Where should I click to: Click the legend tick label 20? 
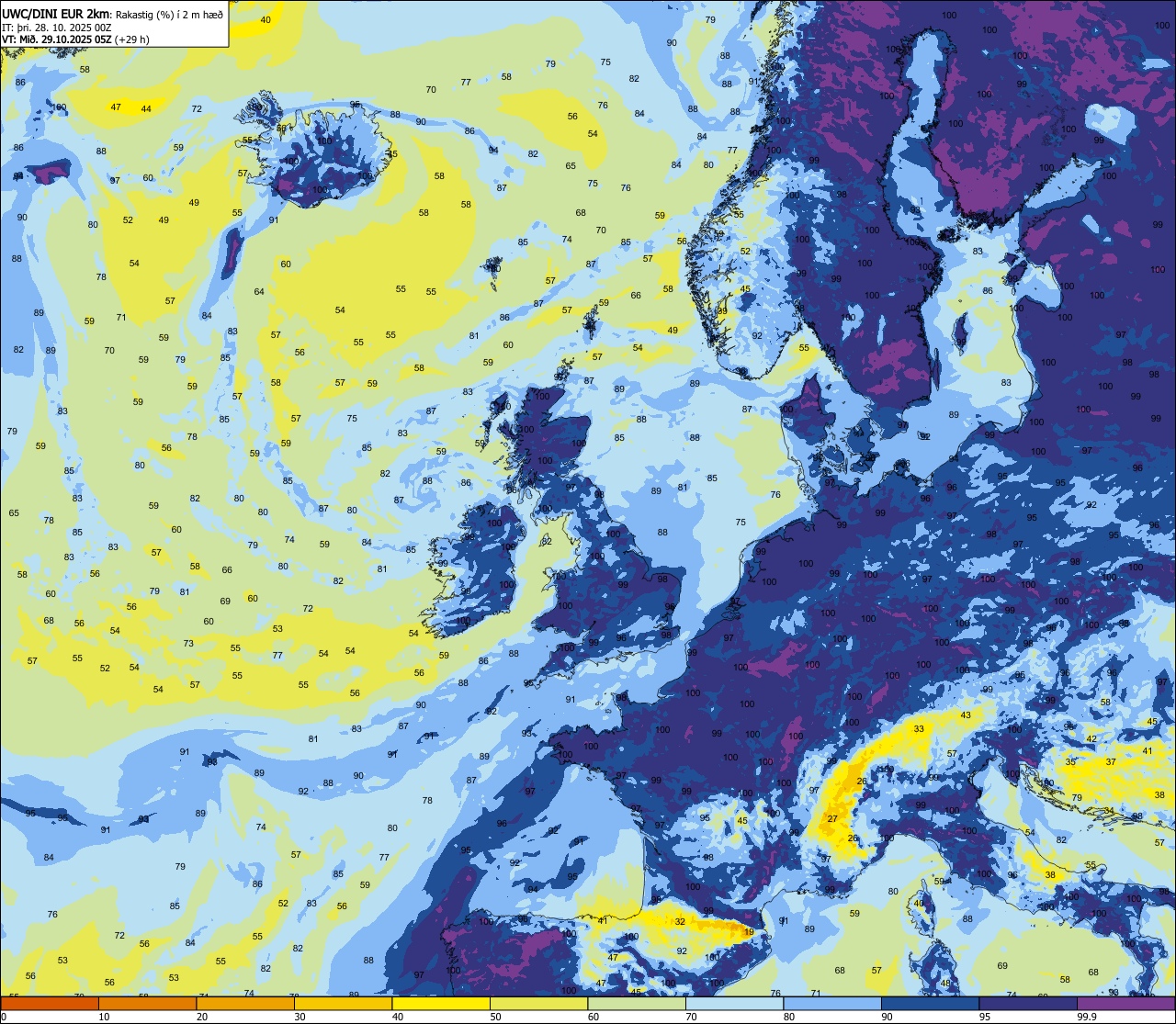click(202, 1017)
